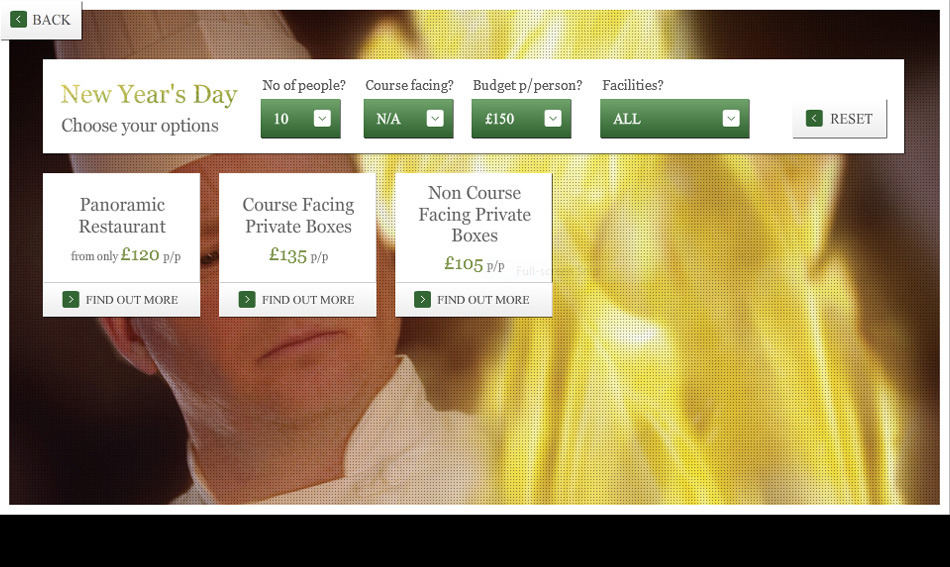950x567 pixels.
Task: Select the Panoramic Restaurant card title
Action: (122, 215)
